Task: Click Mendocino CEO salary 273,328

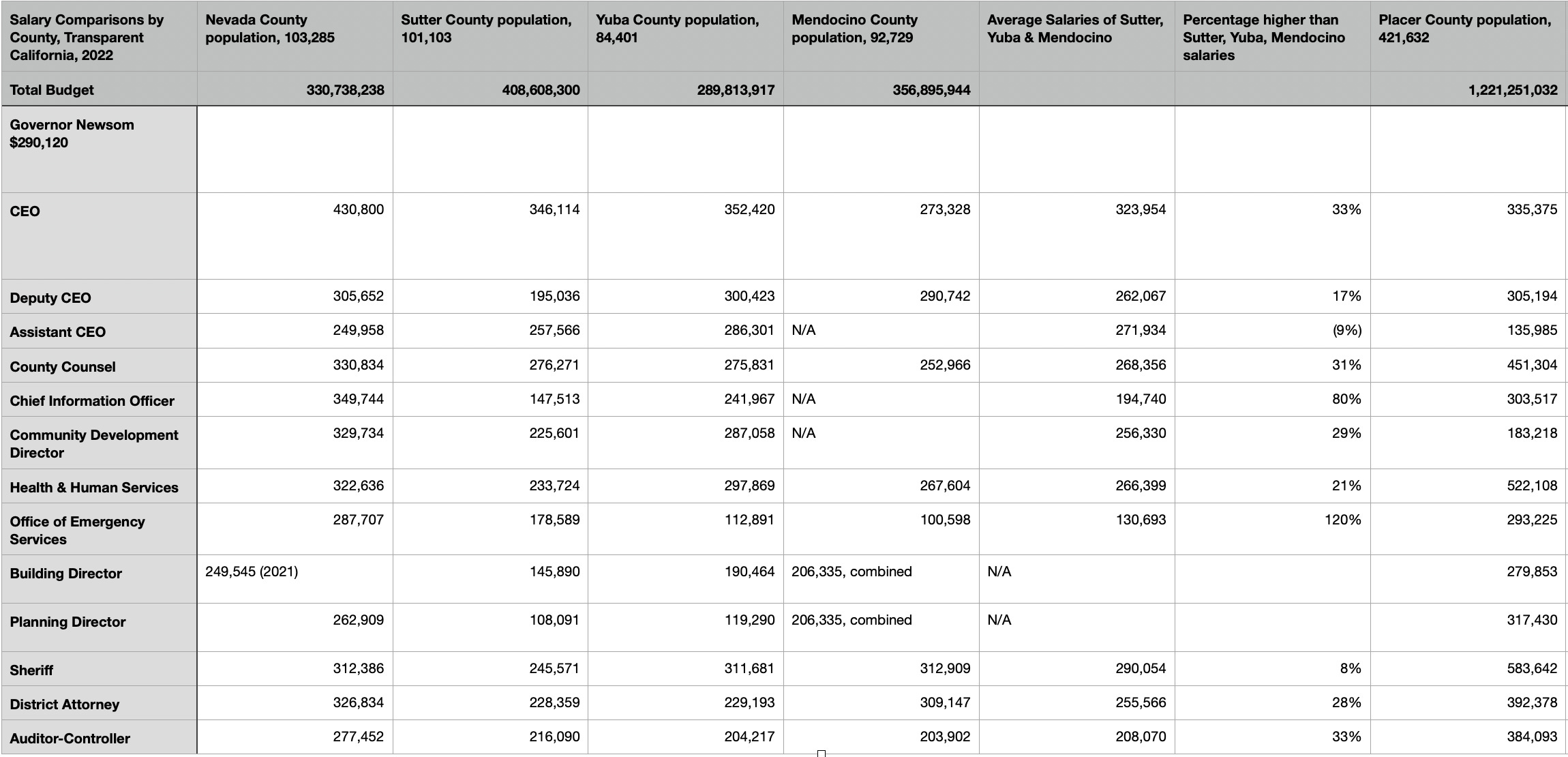Action: click(945, 210)
